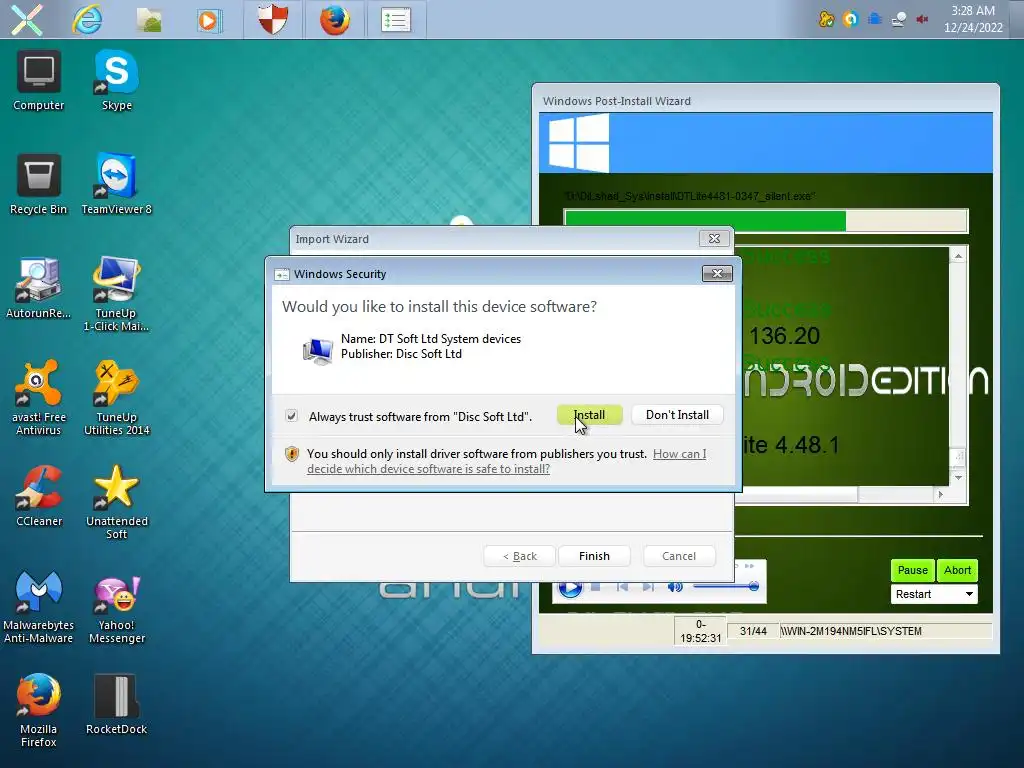Click Finish in the Import Wizard
Viewport: 1024px width, 768px height.
pos(594,556)
